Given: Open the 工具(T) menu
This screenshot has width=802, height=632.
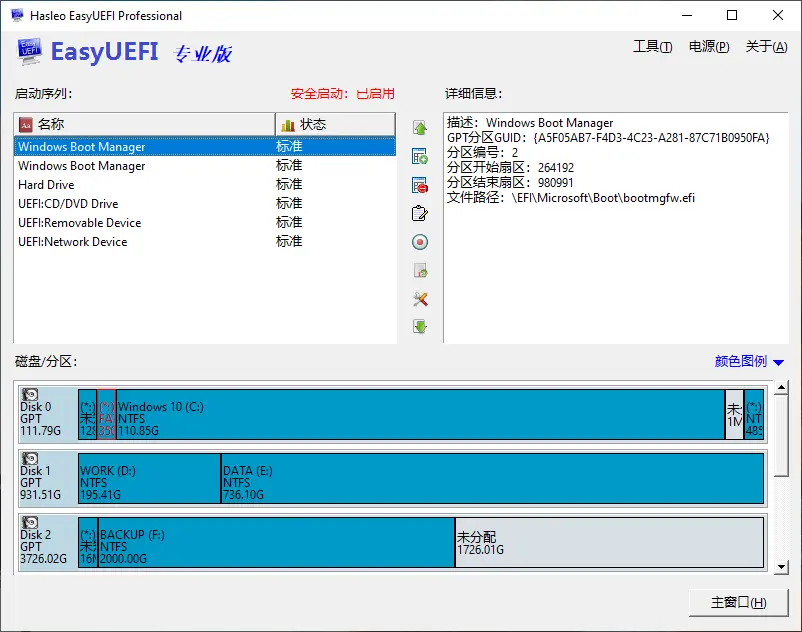Looking at the screenshot, I should 652,46.
